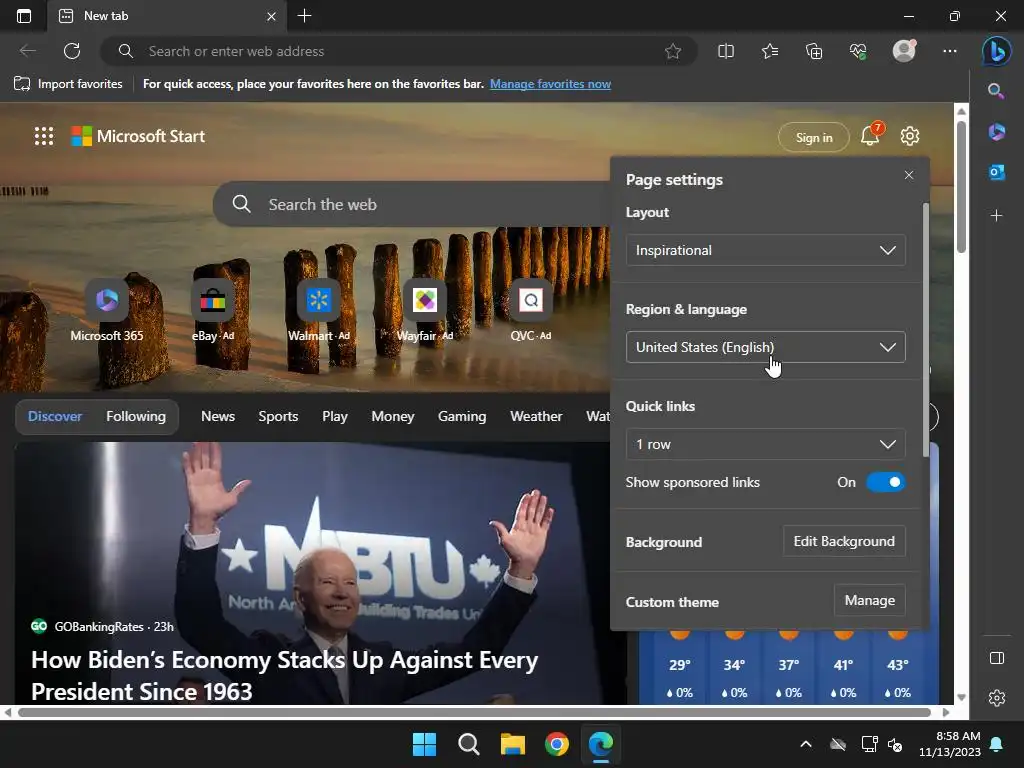Click the horizontal scrollbar at the bottom

coord(474,712)
